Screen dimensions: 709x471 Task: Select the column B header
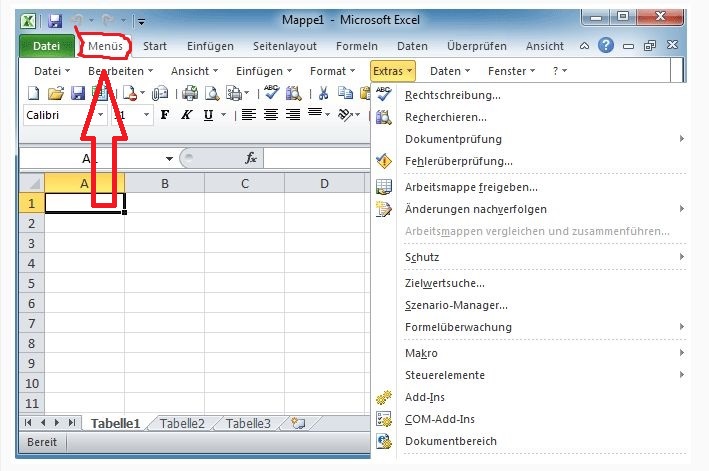pyautogui.click(x=165, y=184)
